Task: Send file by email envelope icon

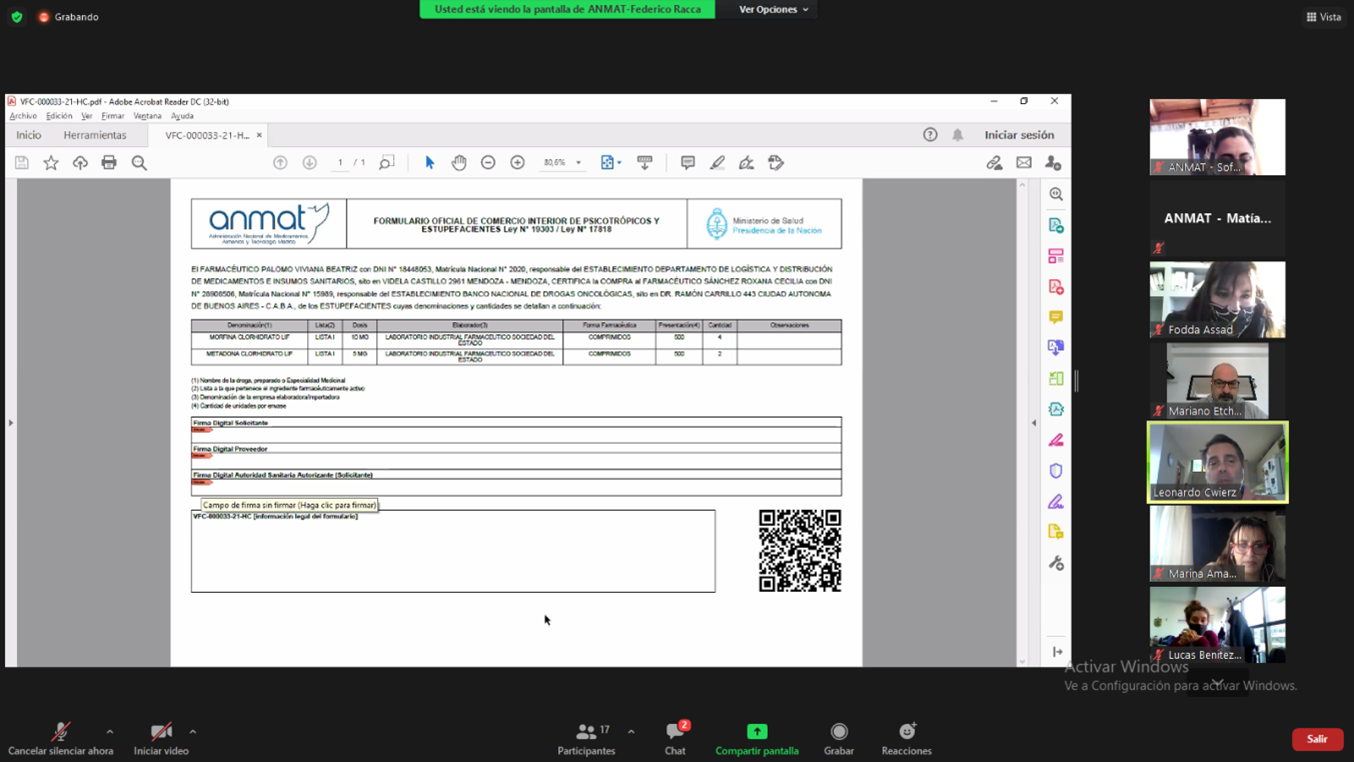Action: (1024, 163)
